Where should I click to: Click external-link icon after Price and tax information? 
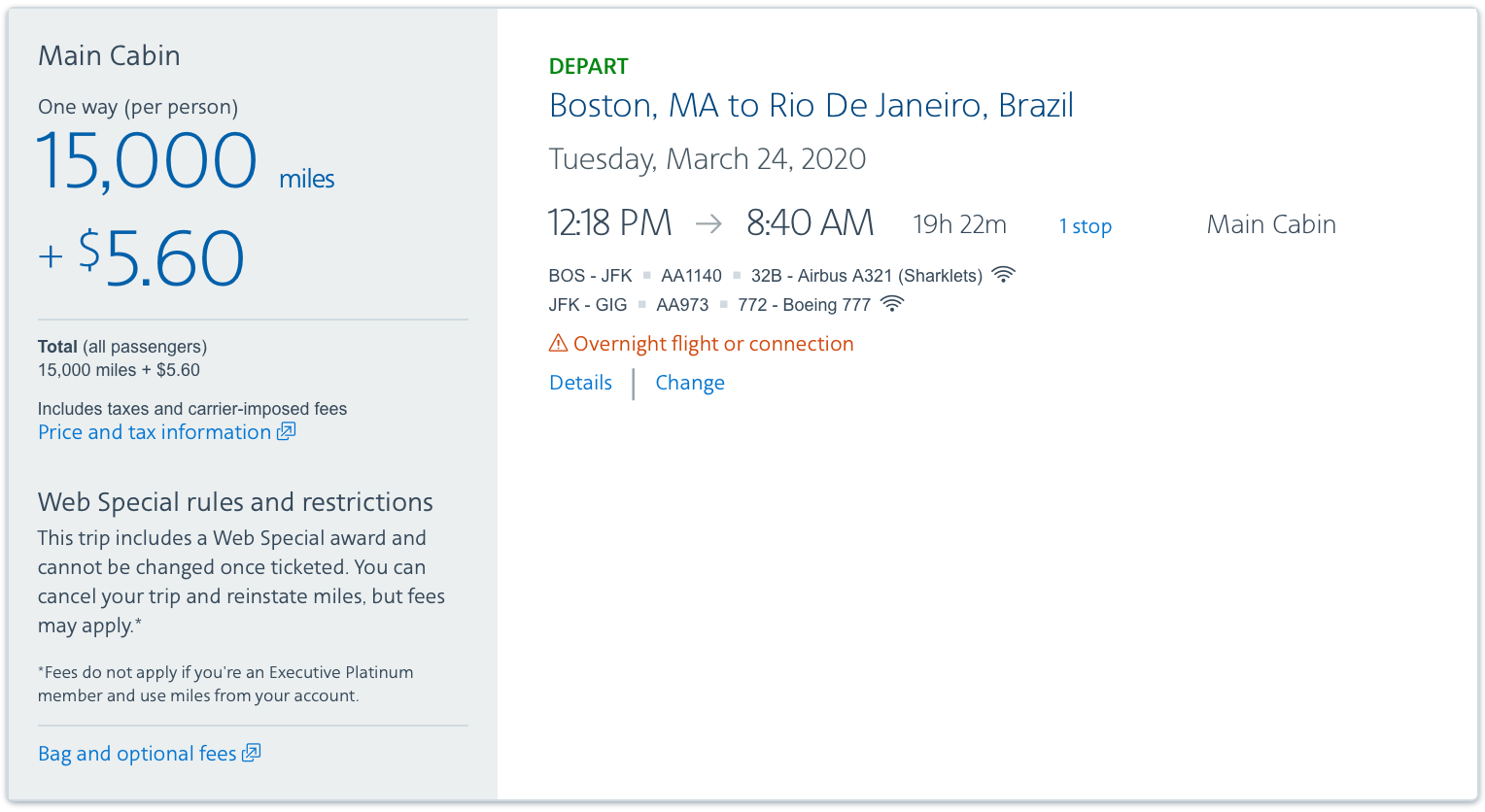286,431
